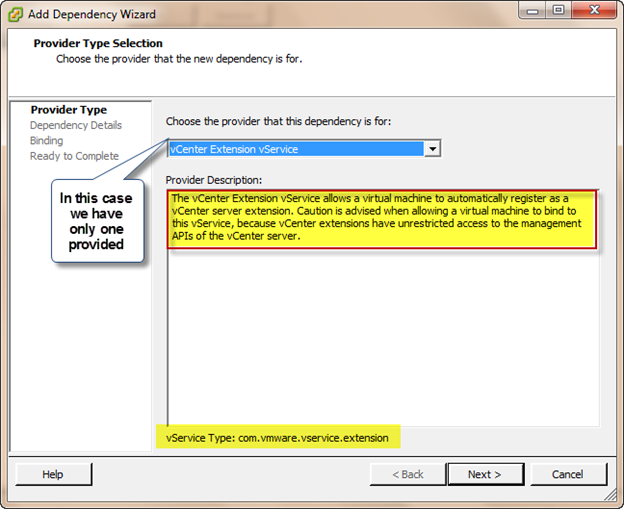Select the Provider Type step
Viewport: 624px width, 509px height.
pos(69,110)
